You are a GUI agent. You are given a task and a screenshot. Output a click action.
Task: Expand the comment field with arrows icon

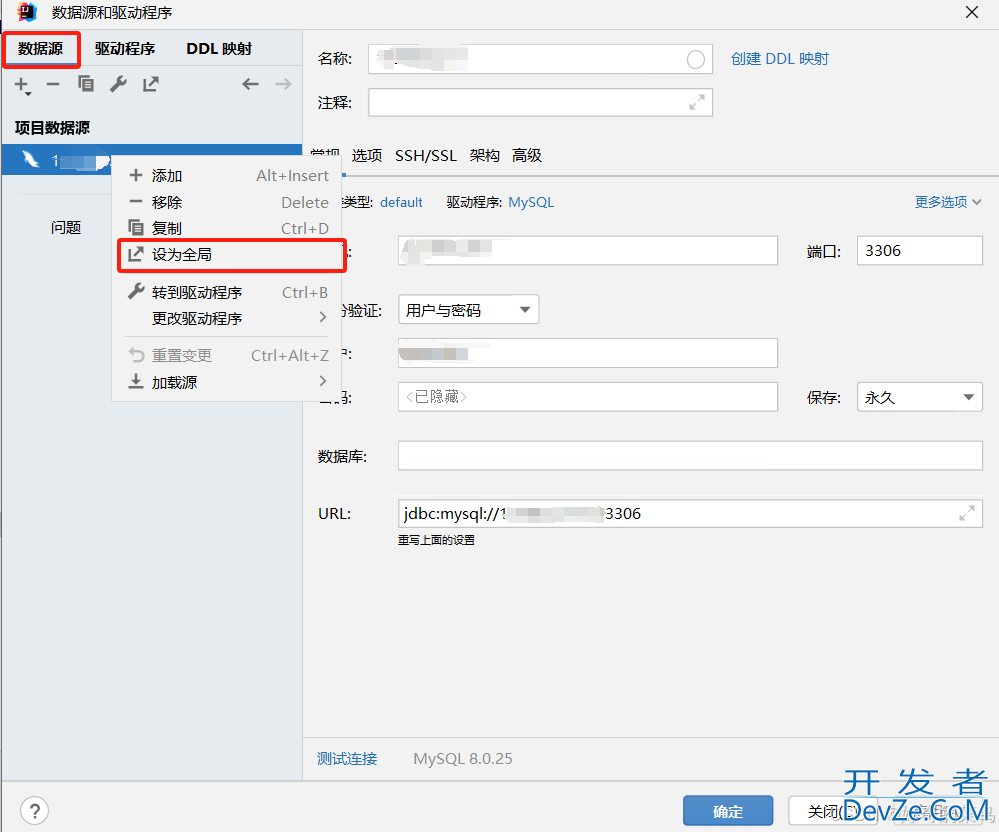(696, 102)
